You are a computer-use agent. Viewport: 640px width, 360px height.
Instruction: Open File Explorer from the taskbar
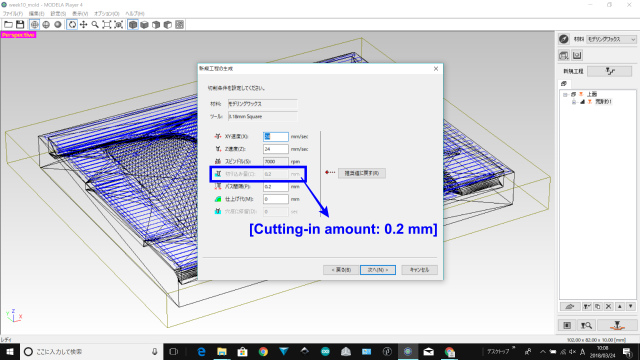222,351
